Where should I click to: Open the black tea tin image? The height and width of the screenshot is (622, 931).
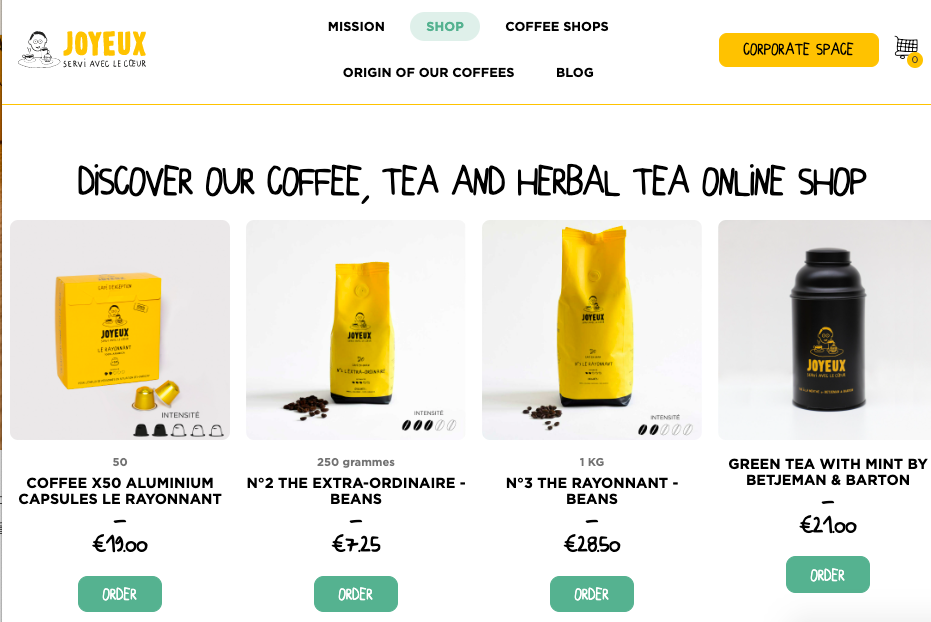pyautogui.click(x=825, y=330)
